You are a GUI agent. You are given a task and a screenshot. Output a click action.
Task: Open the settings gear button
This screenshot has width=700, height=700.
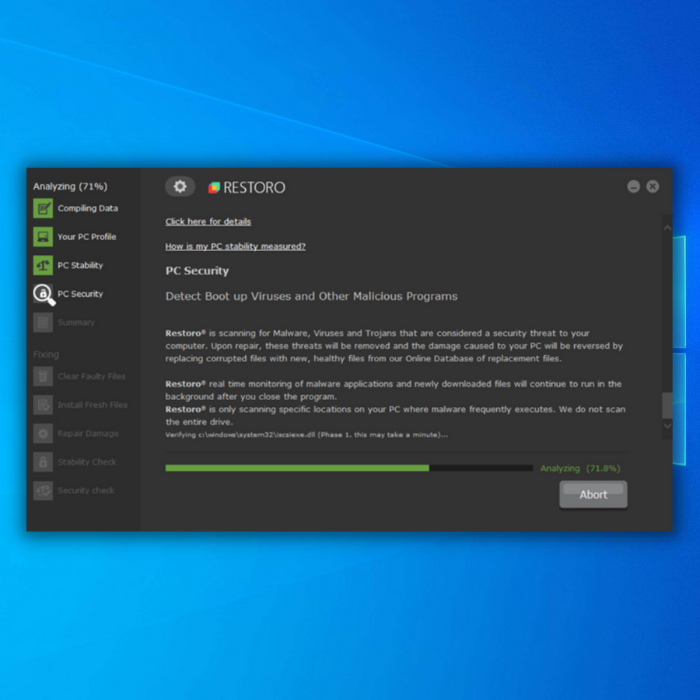[x=180, y=186]
